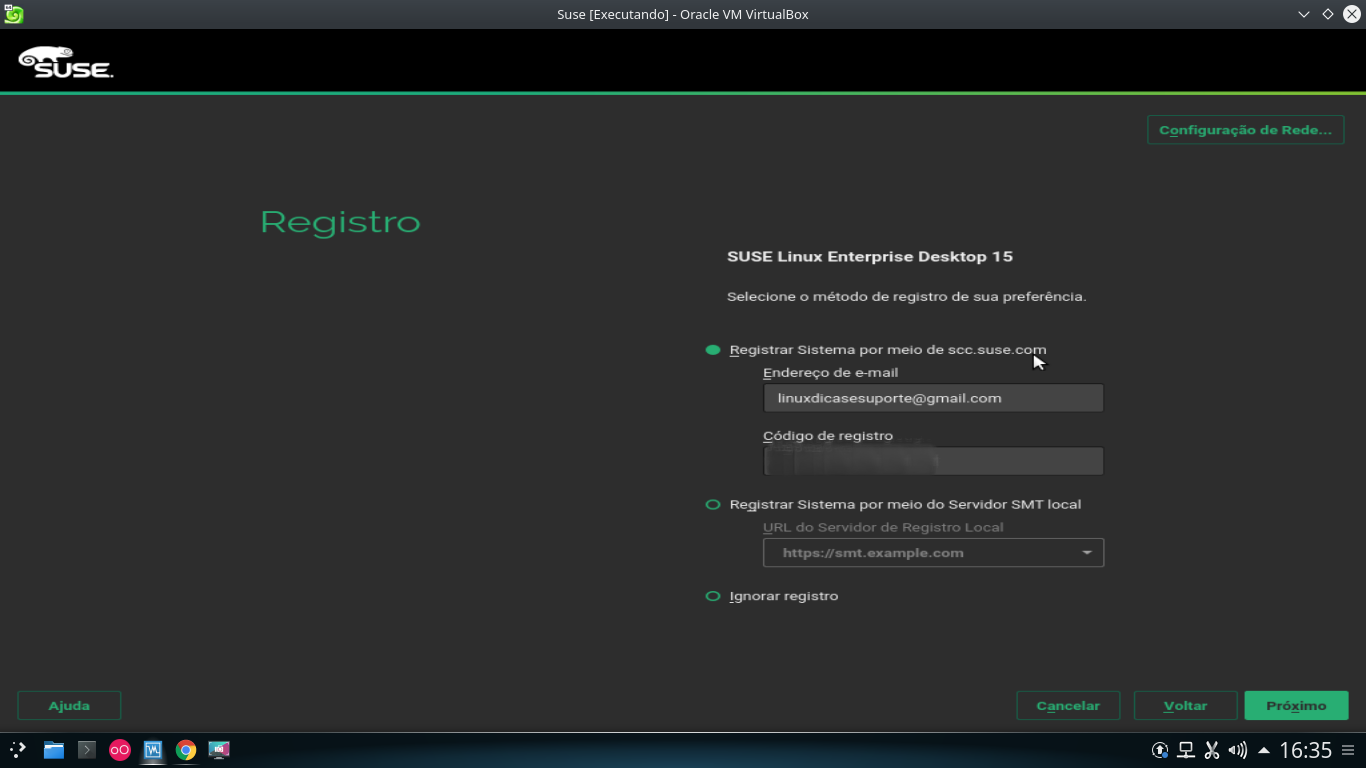Select the Ignorar registro option
Image resolution: width=1366 pixels, height=768 pixels.
(x=713, y=595)
